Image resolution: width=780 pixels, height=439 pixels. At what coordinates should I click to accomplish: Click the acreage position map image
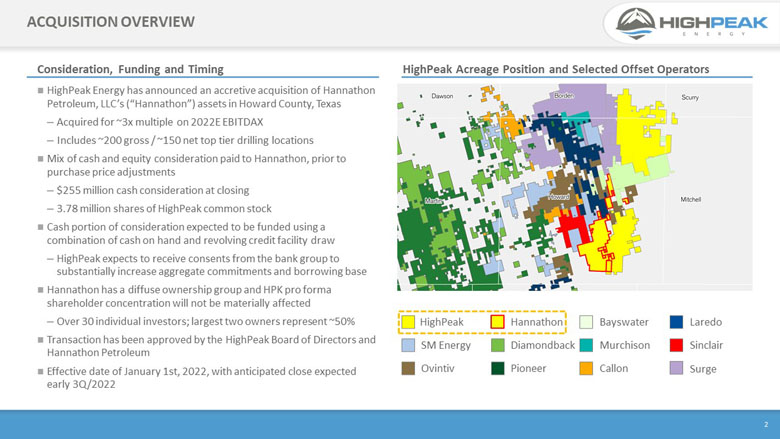[x=575, y=187]
